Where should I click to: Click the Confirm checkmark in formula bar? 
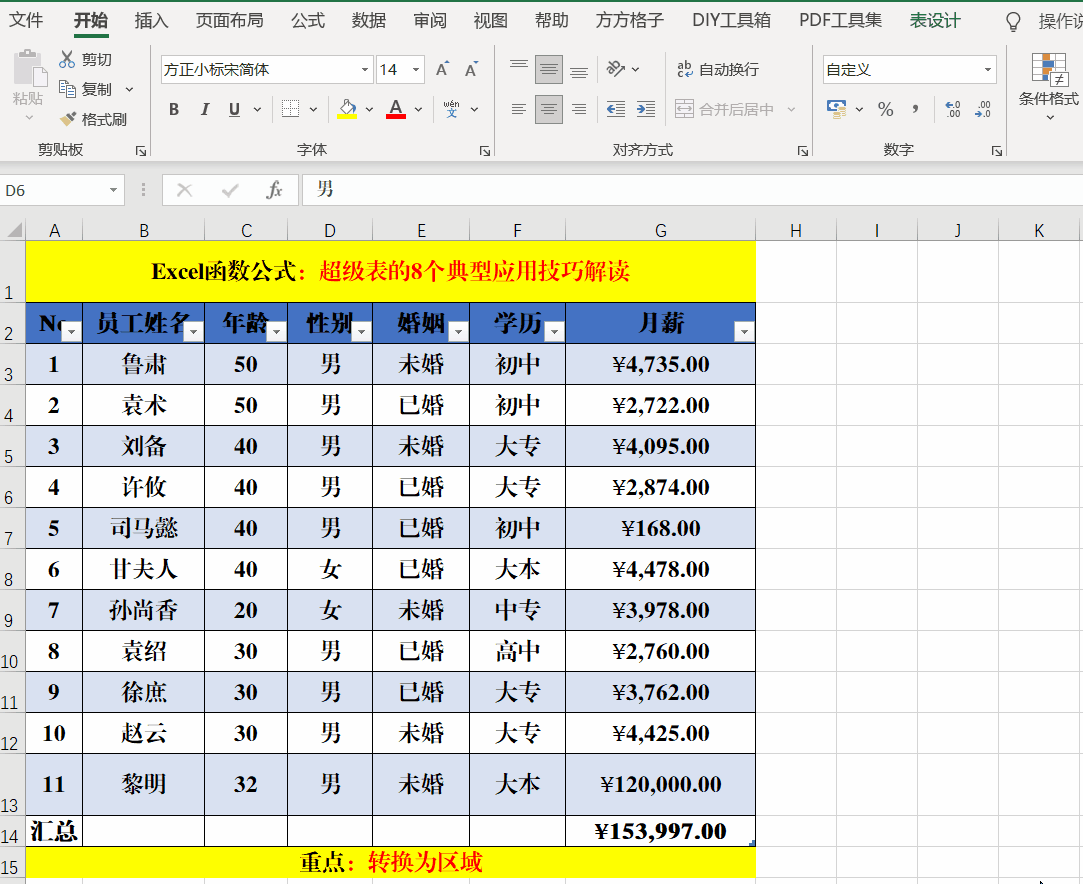coord(230,190)
